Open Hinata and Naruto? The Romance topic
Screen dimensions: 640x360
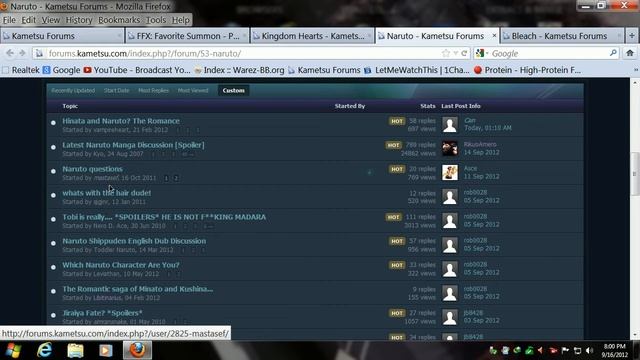[121, 121]
